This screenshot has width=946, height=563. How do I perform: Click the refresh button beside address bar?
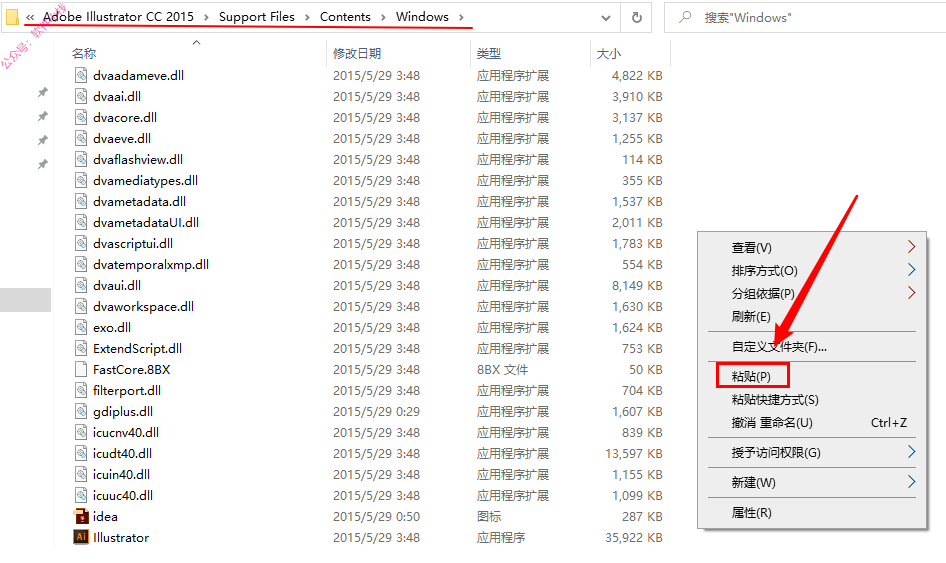point(636,17)
